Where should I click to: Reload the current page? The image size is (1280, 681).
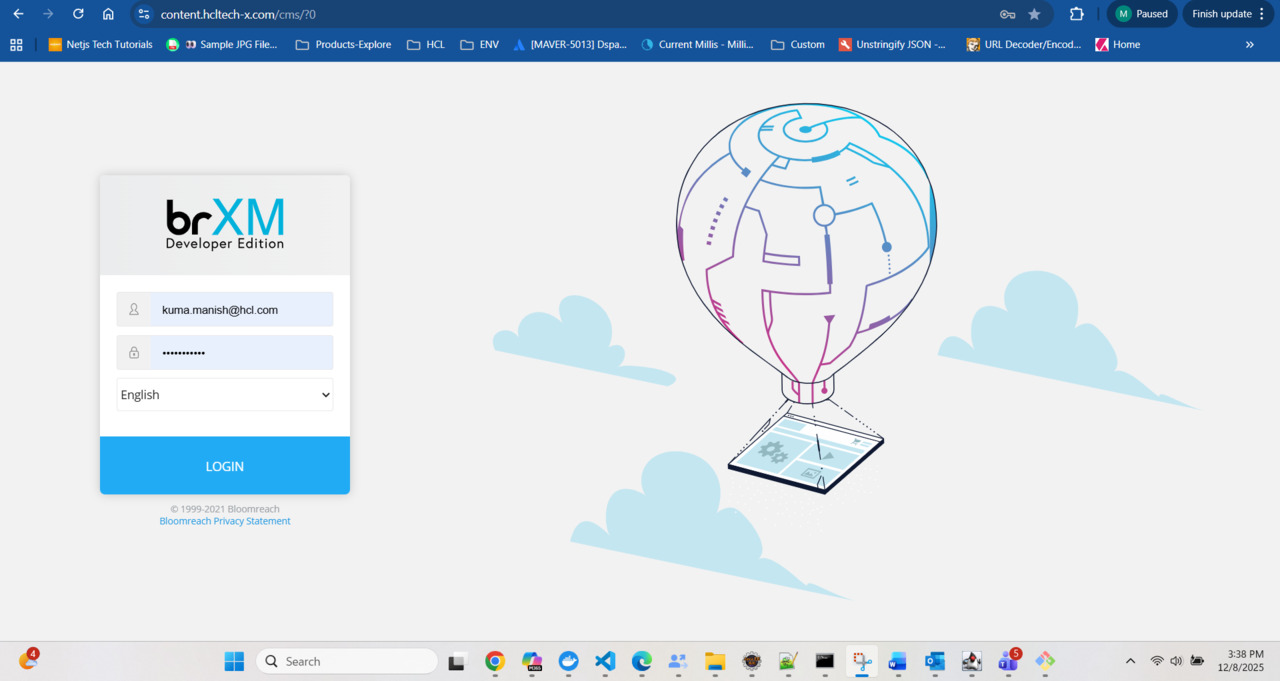78,14
